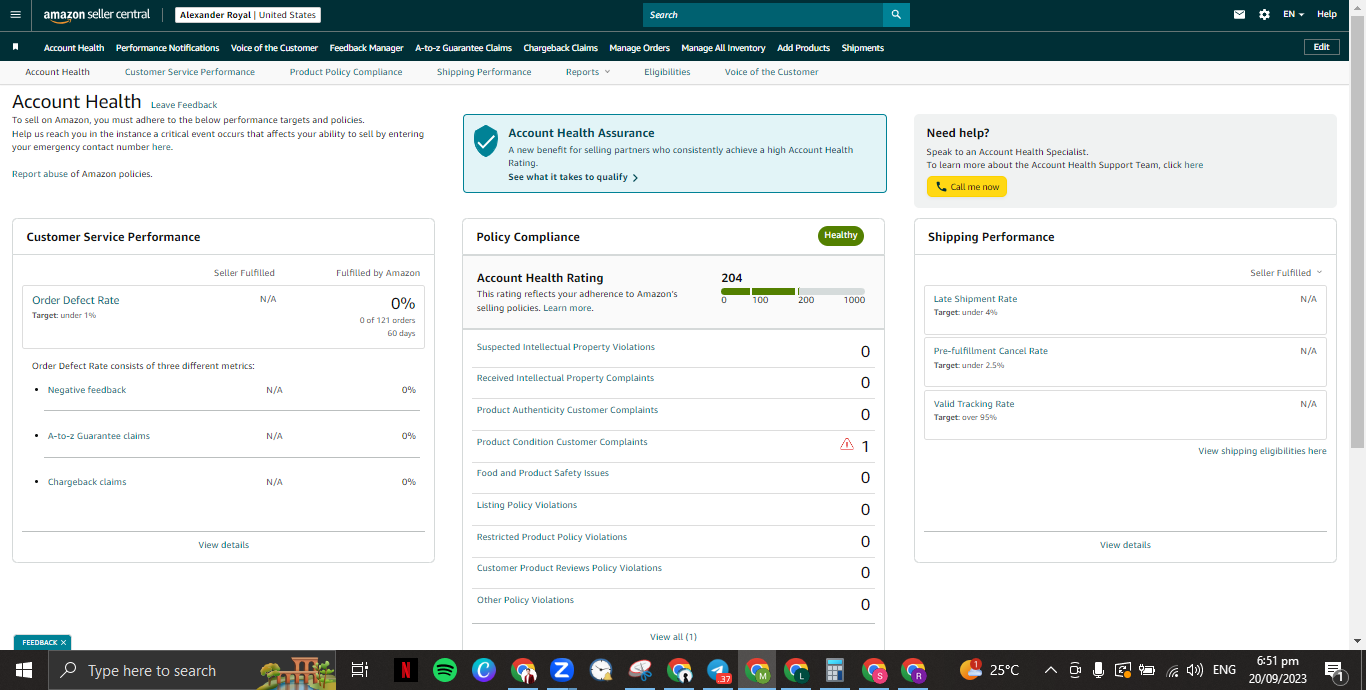Open Add Products menu item
Screen dimensions: 1366x690
coord(803,47)
